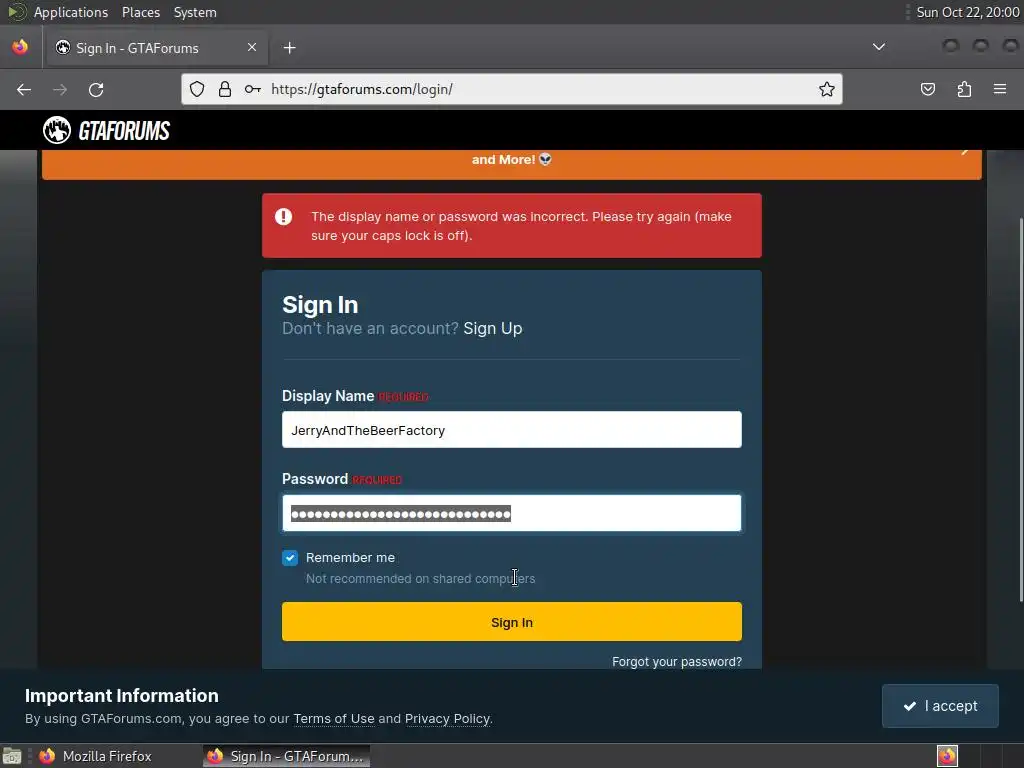Click the URL address bar text

[x=362, y=89]
